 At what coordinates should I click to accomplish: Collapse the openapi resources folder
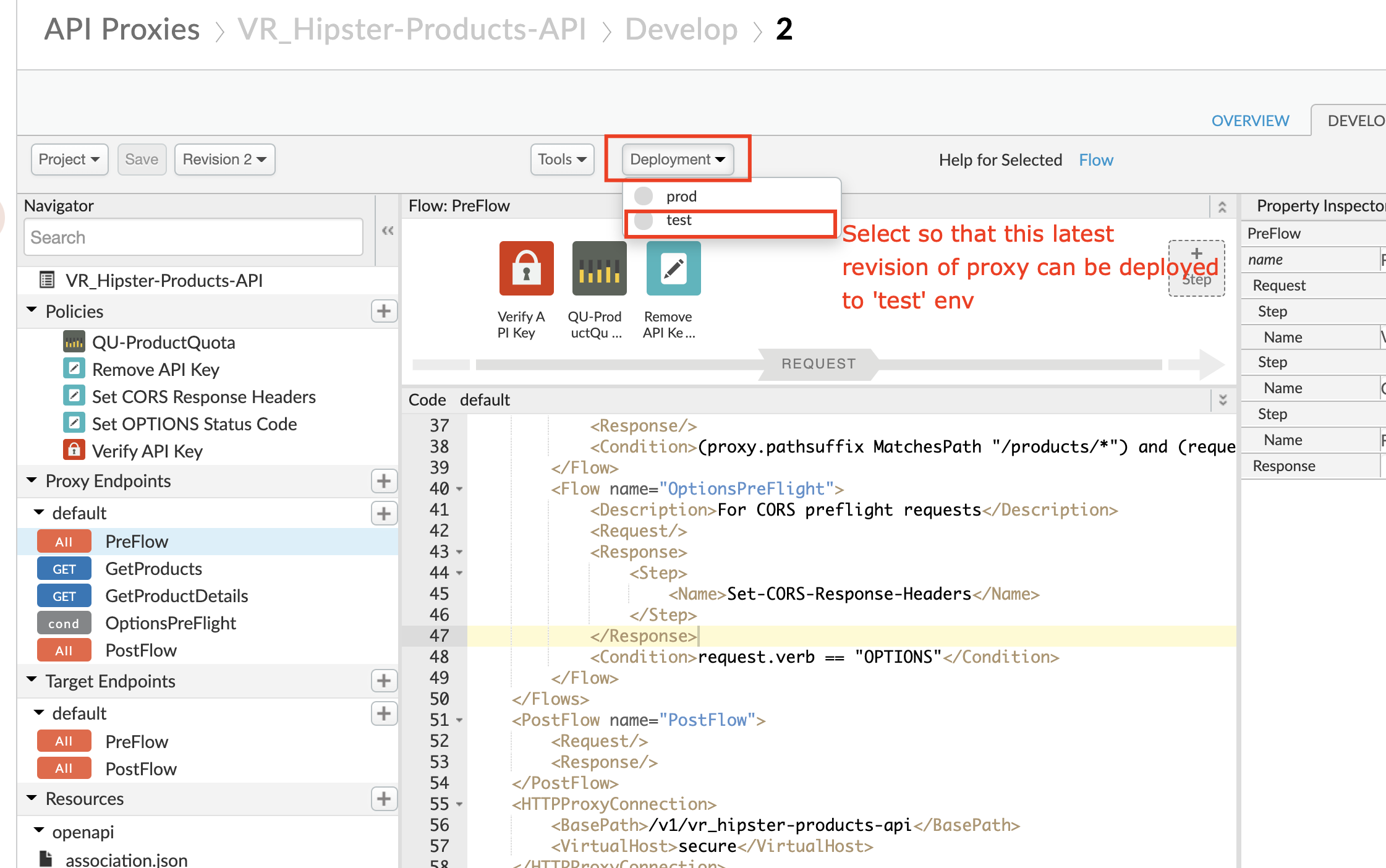click(39, 830)
